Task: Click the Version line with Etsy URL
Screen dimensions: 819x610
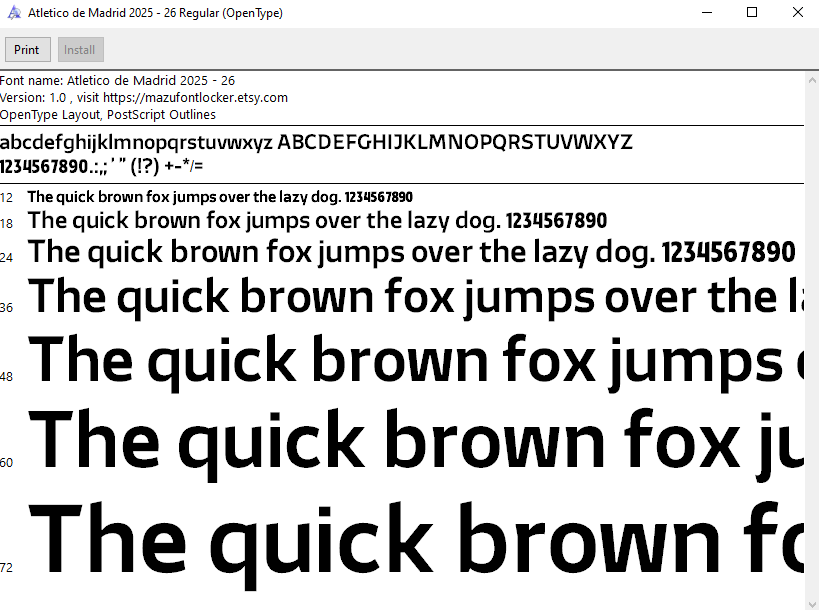Action: click(x=144, y=97)
